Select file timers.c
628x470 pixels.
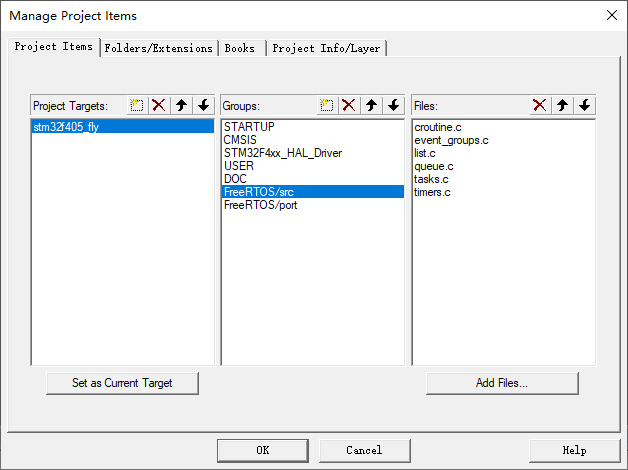click(x=504, y=192)
